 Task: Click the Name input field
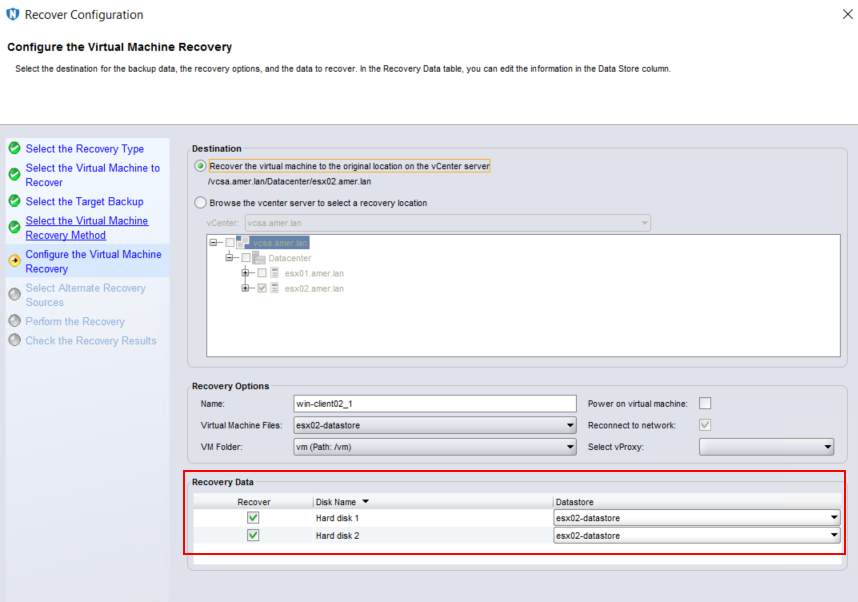[434, 404]
